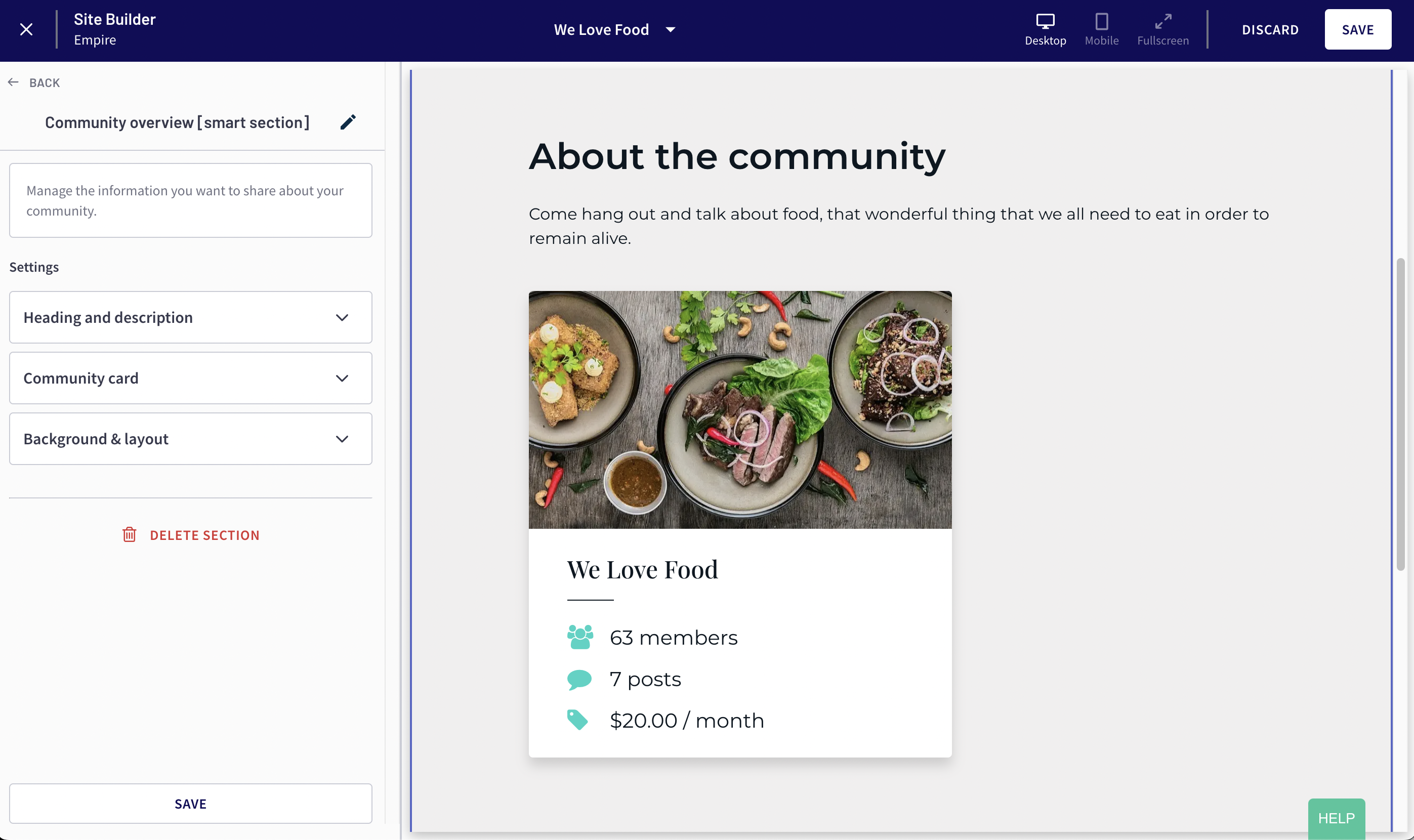This screenshot has width=1414, height=840.
Task: Click the DISCARD button
Action: pyautogui.click(x=1270, y=29)
